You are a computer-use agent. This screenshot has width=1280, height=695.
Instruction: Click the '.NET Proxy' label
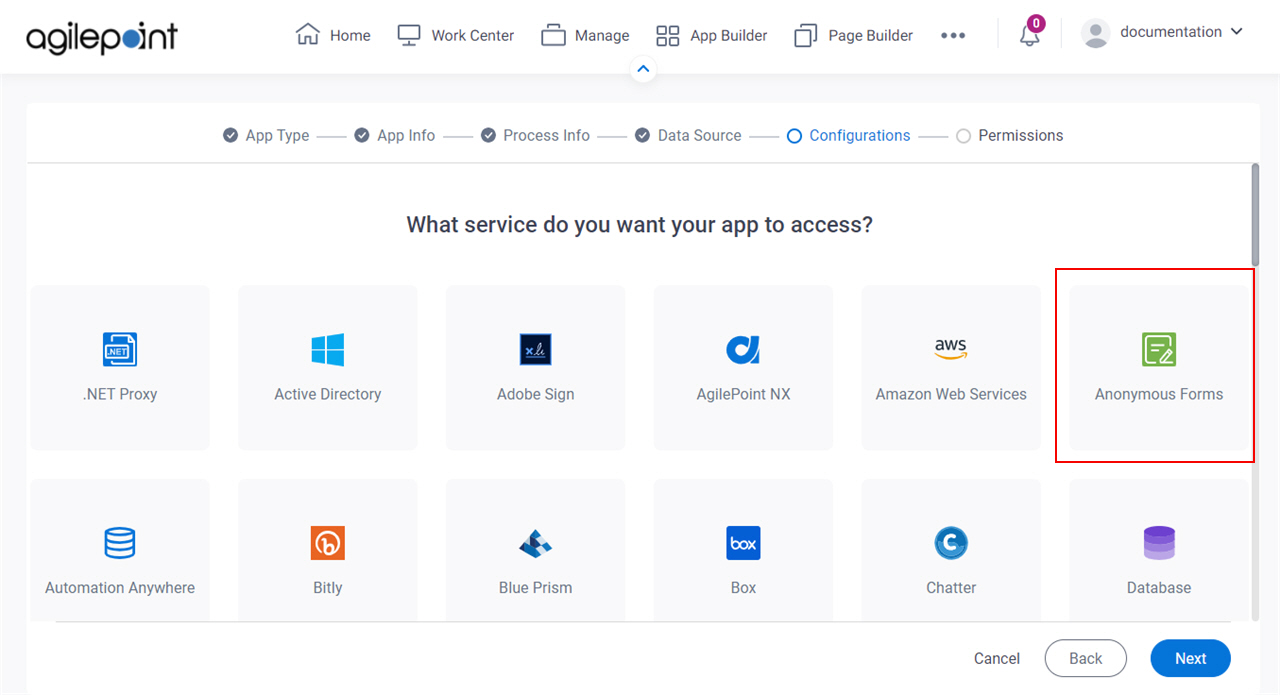120,394
